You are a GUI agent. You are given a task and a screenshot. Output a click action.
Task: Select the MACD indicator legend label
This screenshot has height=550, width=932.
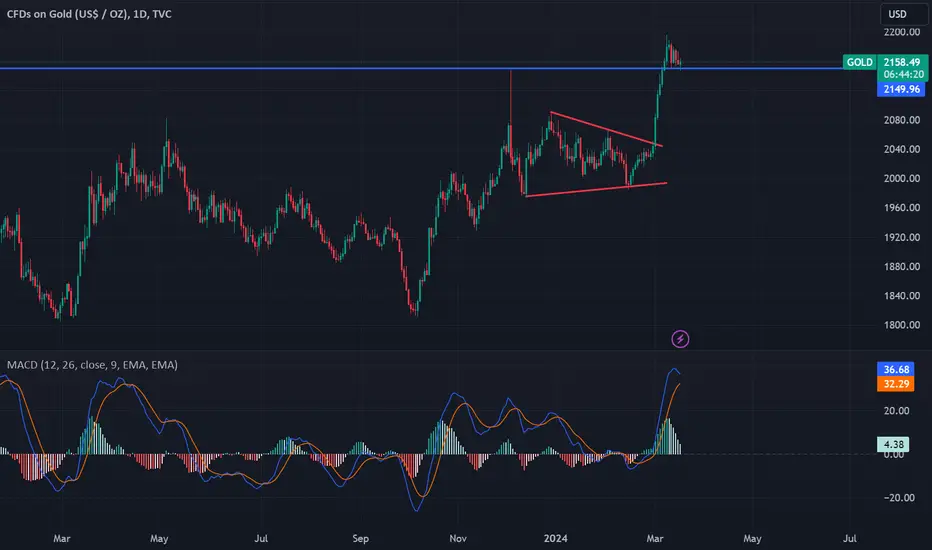(x=92, y=365)
